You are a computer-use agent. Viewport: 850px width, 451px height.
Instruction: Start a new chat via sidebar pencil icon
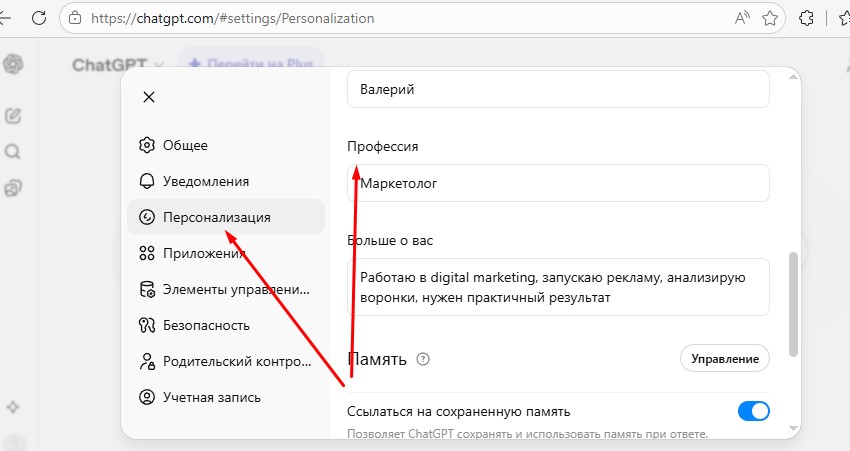click(x=13, y=115)
